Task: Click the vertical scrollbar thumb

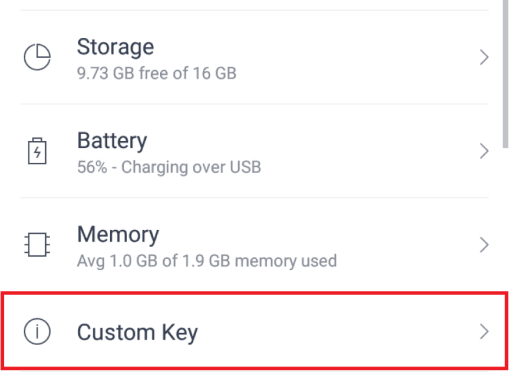Action: (x=506, y=73)
